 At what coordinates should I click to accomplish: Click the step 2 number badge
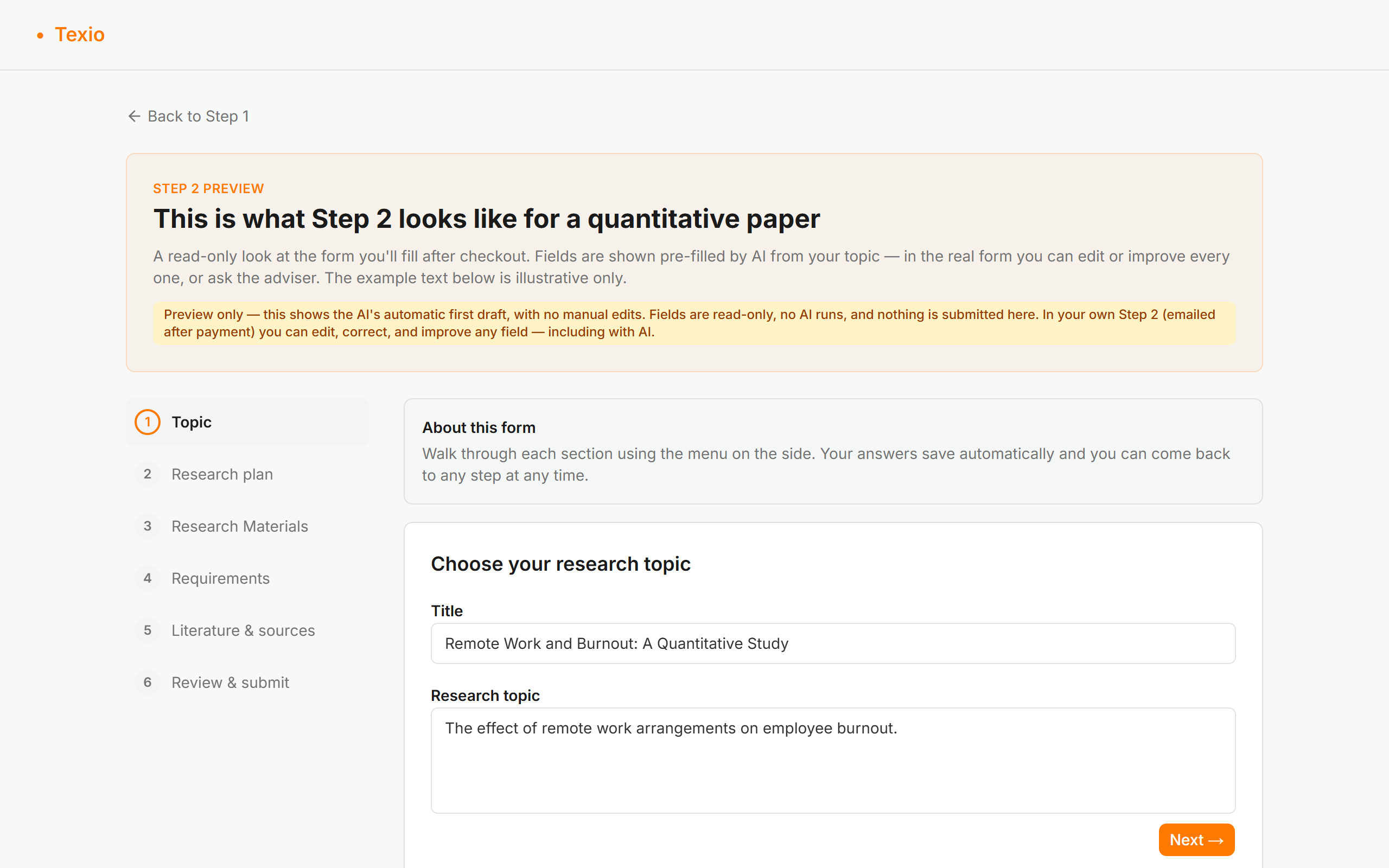[x=148, y=474]
